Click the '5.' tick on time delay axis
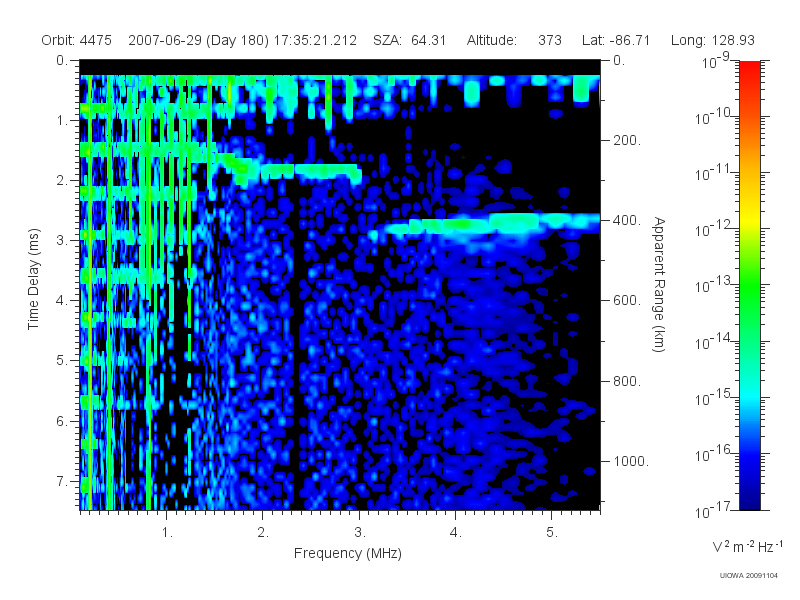The width and height of the screenshot is (800, 600). 62,361
